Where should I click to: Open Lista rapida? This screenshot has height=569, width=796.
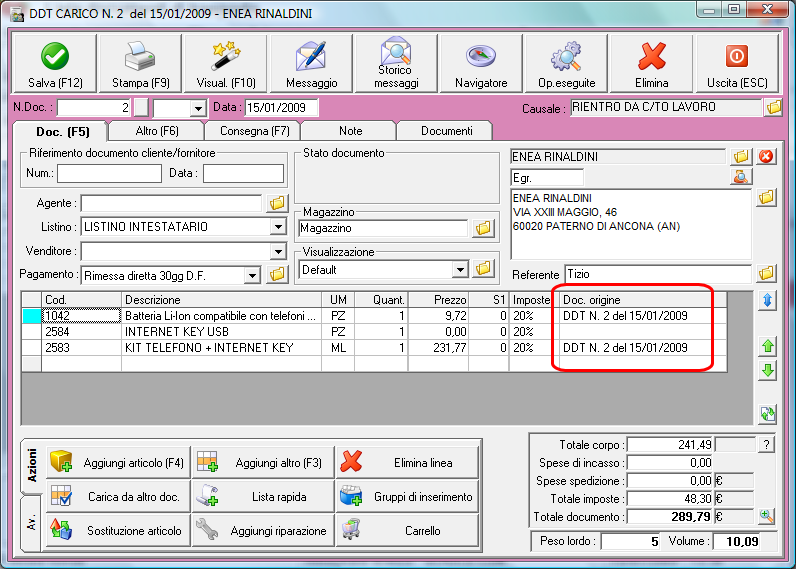(x=263, y=496)
